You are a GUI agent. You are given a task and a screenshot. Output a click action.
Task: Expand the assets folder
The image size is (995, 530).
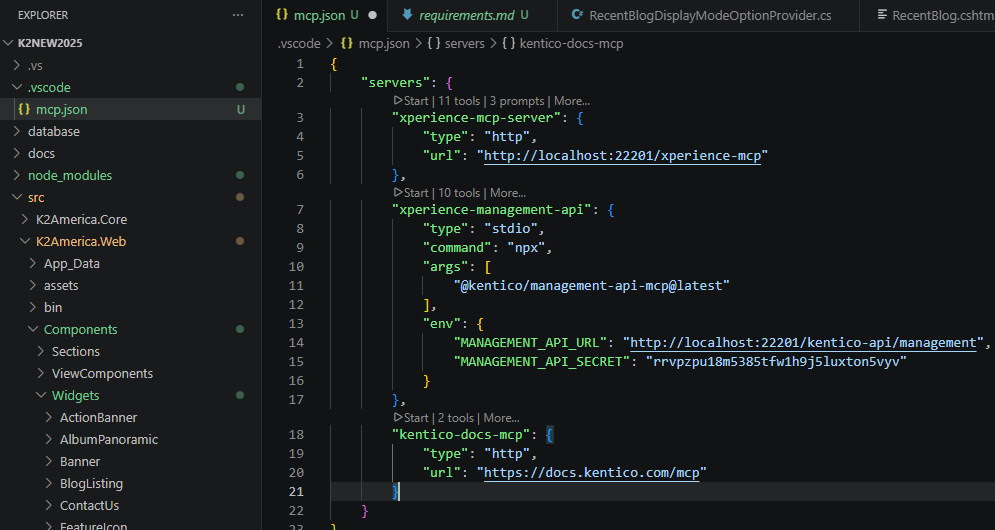(x=33, y=285)
